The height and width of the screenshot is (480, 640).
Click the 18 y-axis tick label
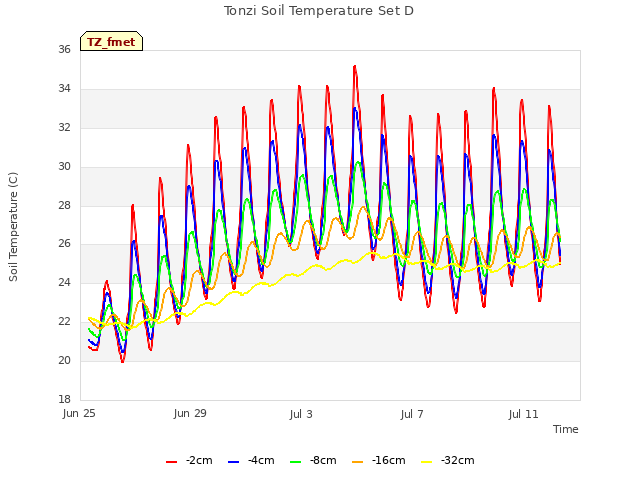pos(64,399)
